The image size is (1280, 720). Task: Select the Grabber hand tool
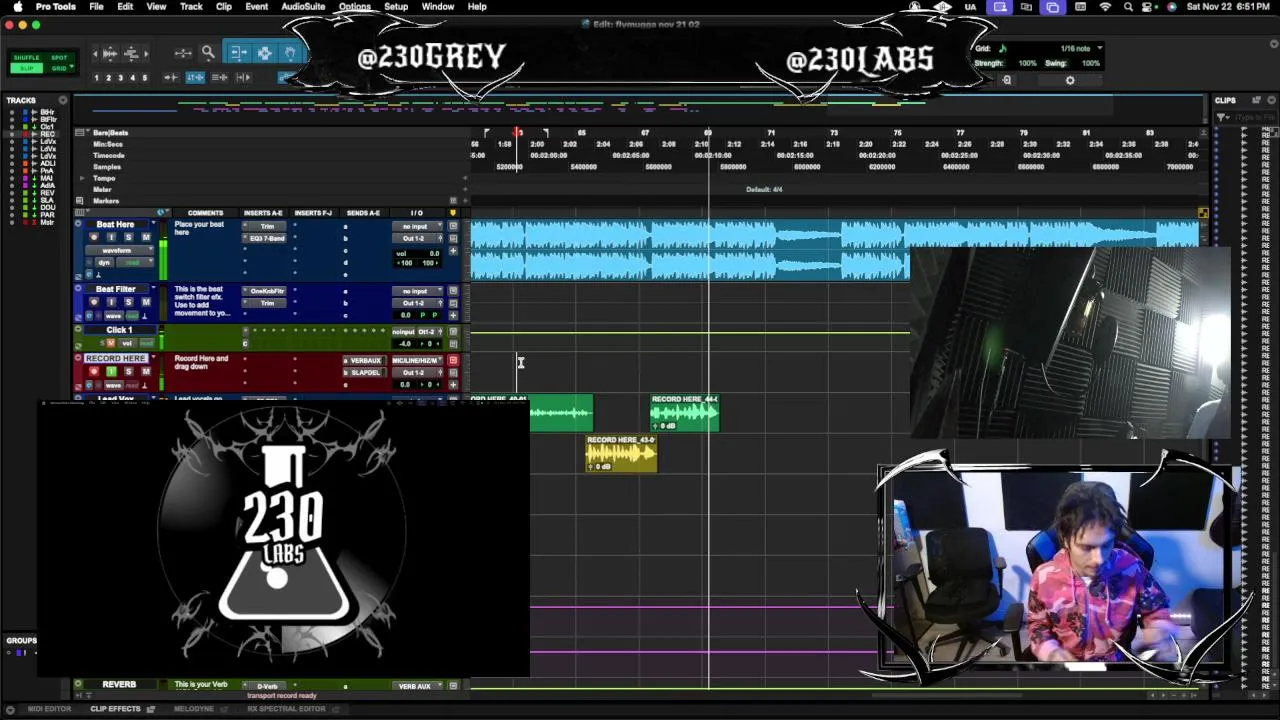[x=289, y=53]
